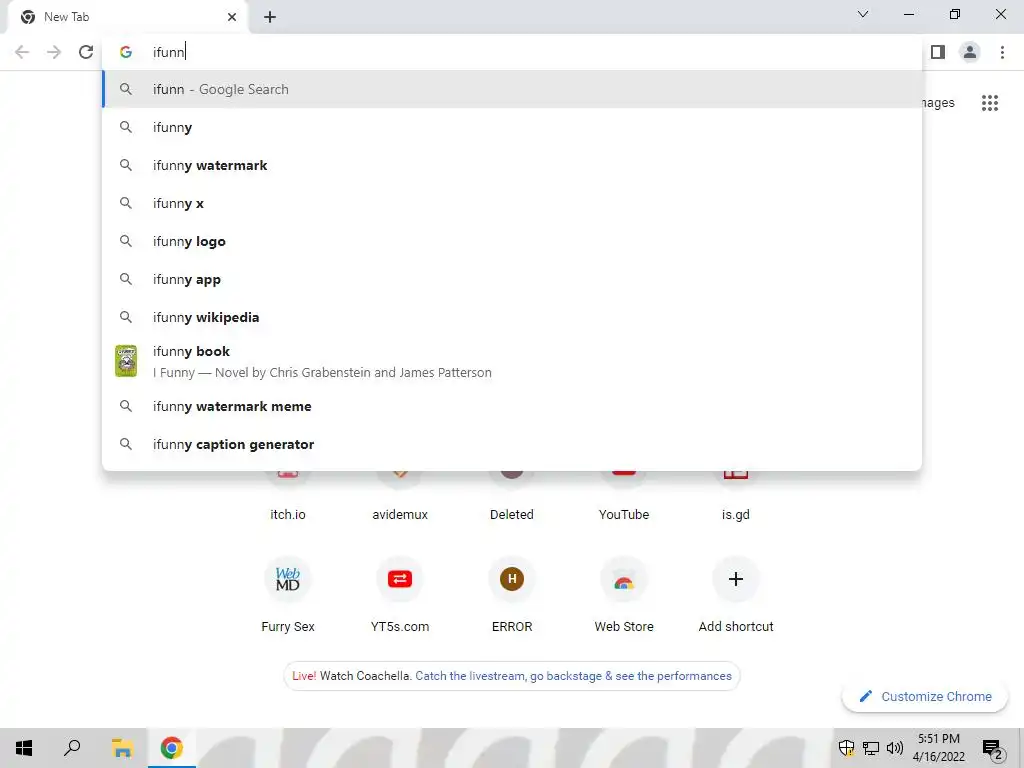This screenshot has width=1024, height=768.
Task: Open the Windows Start menu
Action: (24, 748)
